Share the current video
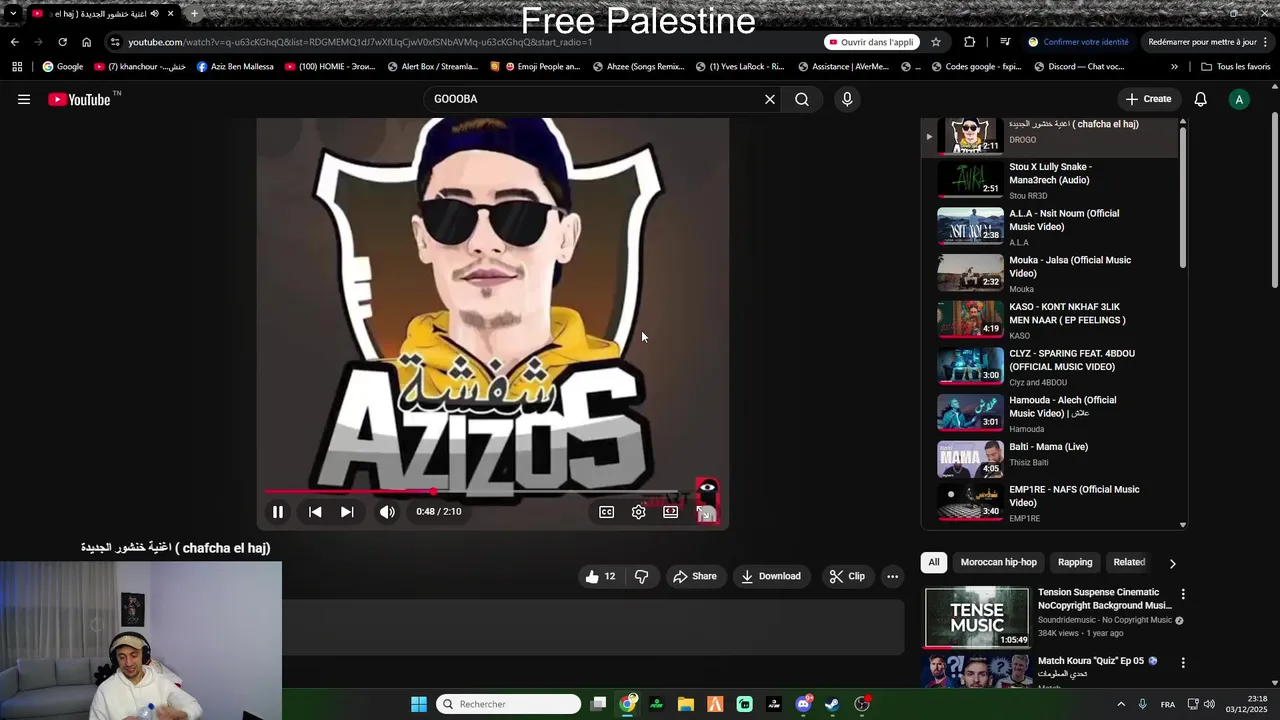The width and height of the screenshot is (1280, 720). tap(695, 576)
